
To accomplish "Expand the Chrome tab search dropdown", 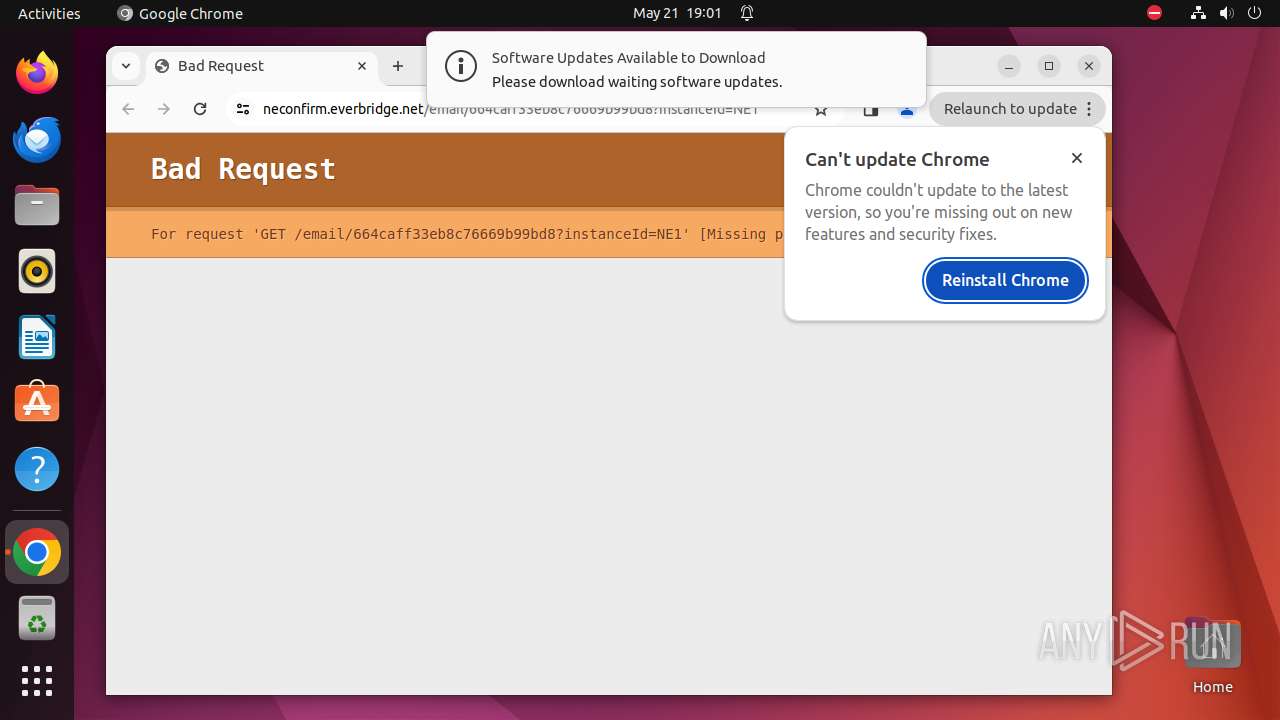I will (126, 66).
